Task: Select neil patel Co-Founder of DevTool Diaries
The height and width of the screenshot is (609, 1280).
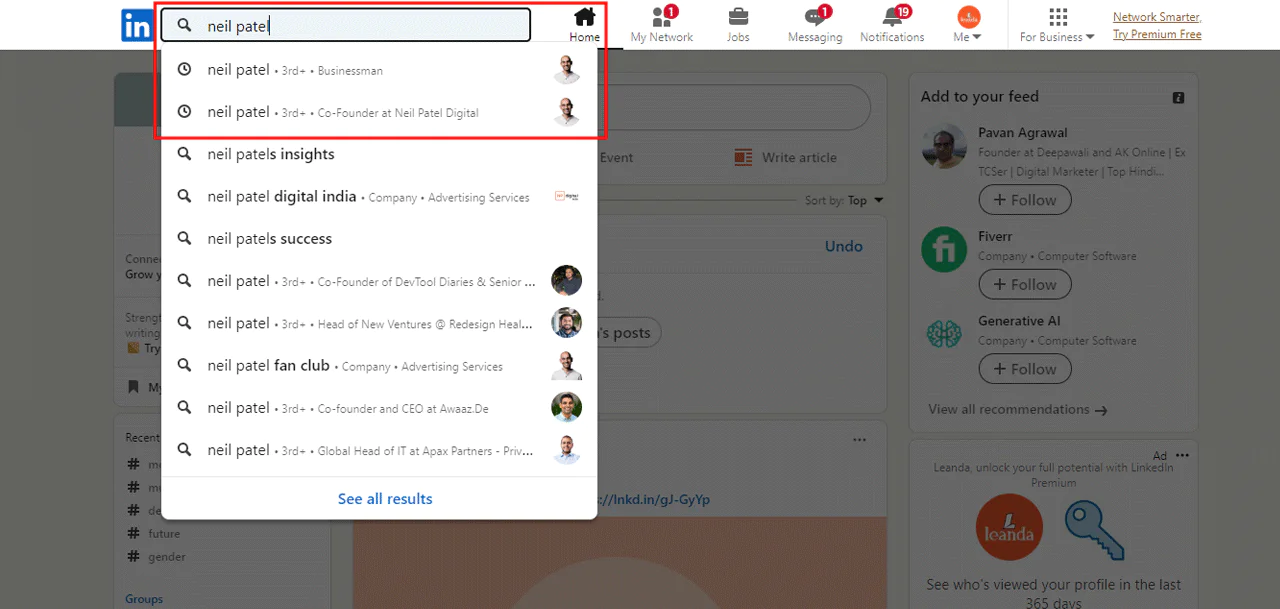Action: pyautogui.click(x=379, y=281)
